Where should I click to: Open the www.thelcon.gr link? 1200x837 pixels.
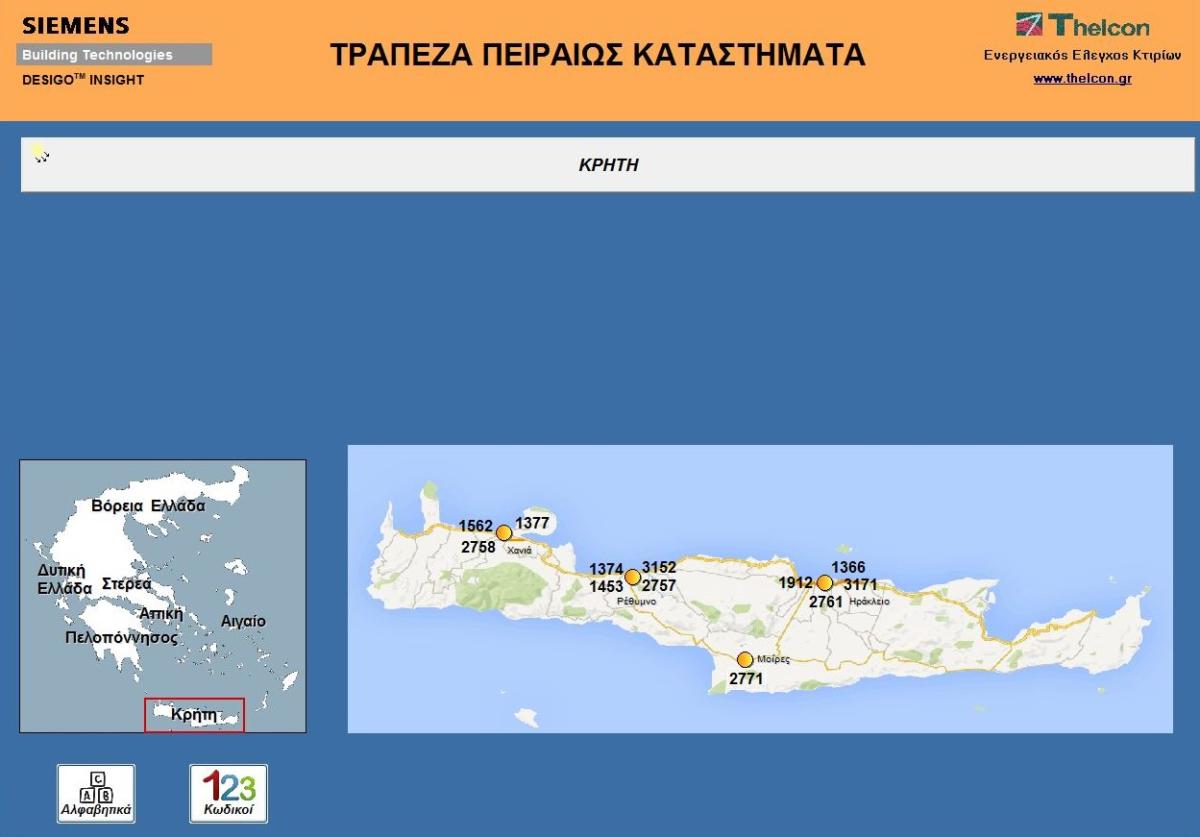click(x=1083, y=78)
